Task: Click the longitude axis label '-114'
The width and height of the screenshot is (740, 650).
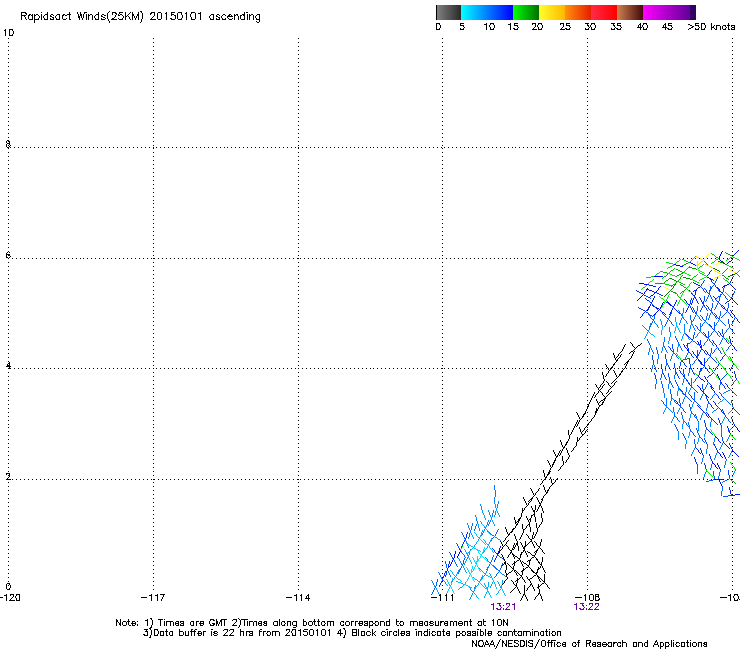Action: pyautogui.click(x=298, y=598)
